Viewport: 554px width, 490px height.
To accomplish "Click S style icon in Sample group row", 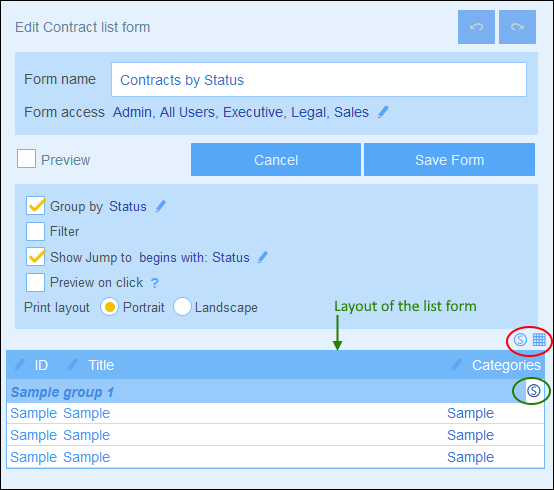I will point(534,391).
